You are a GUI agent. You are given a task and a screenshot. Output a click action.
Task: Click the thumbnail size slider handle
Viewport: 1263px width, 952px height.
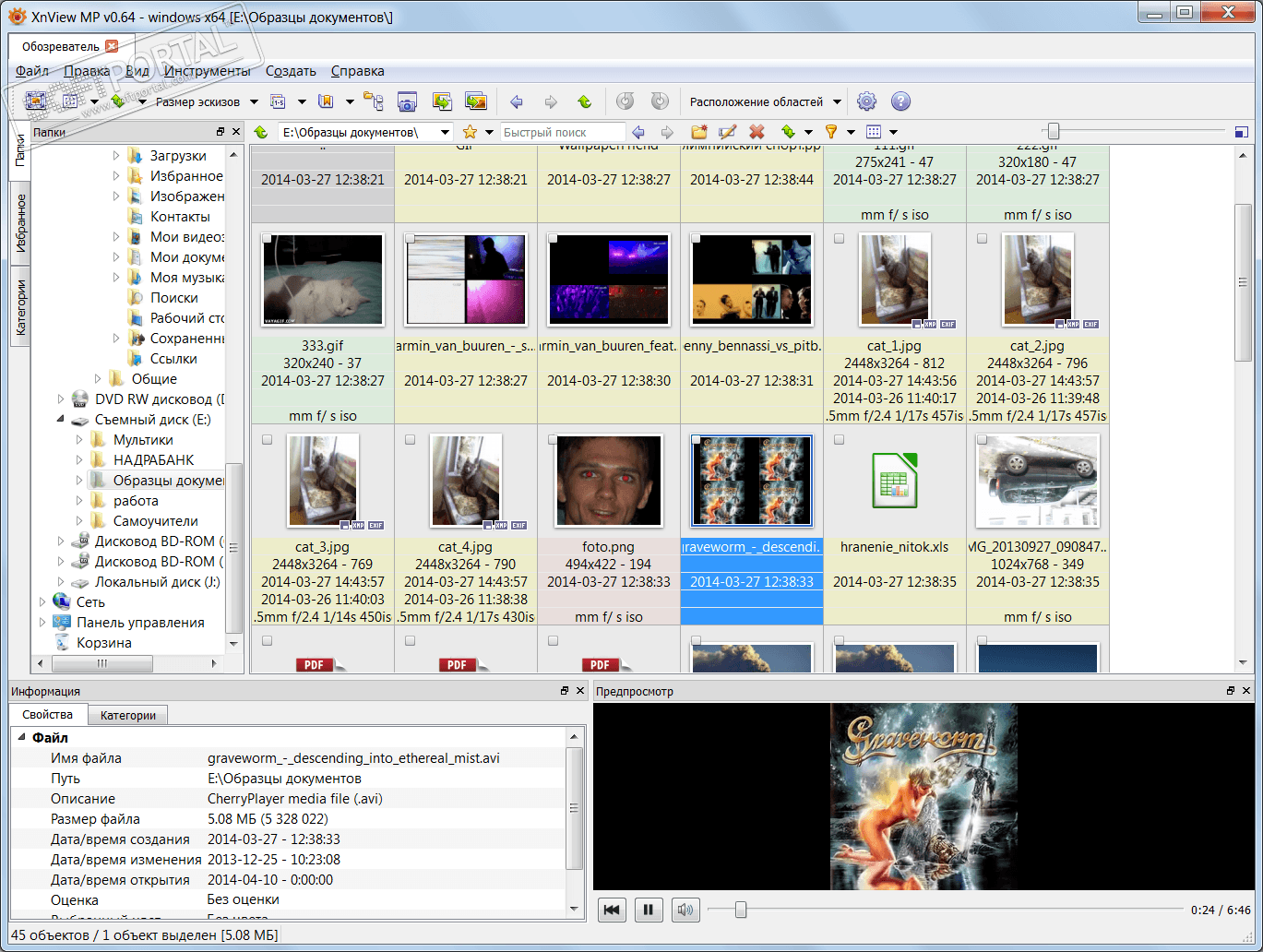pos(1053,132)
